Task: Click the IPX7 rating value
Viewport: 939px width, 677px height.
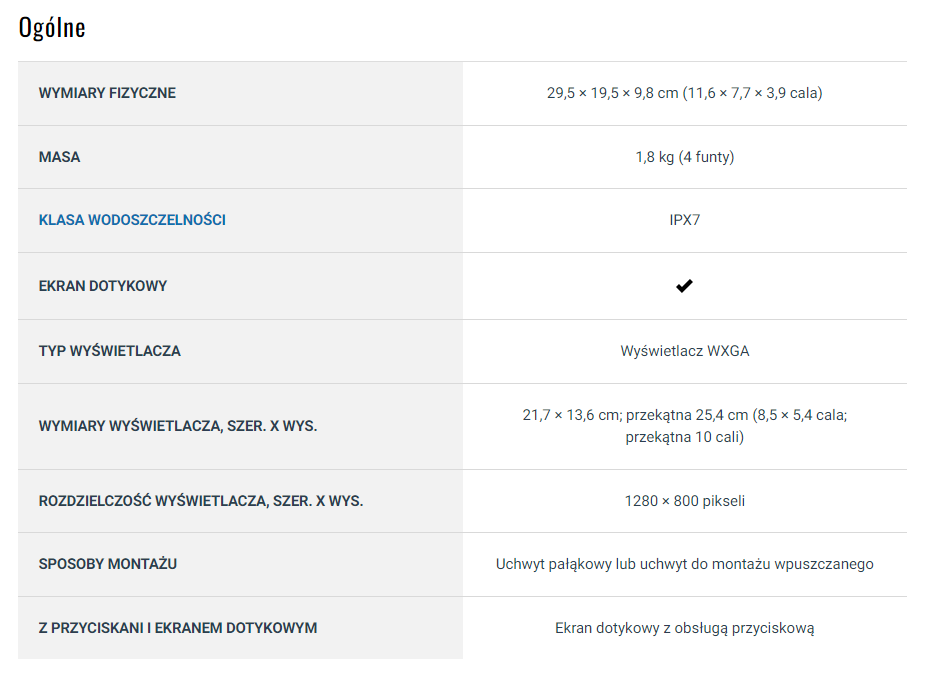Action: click(684, 220)
